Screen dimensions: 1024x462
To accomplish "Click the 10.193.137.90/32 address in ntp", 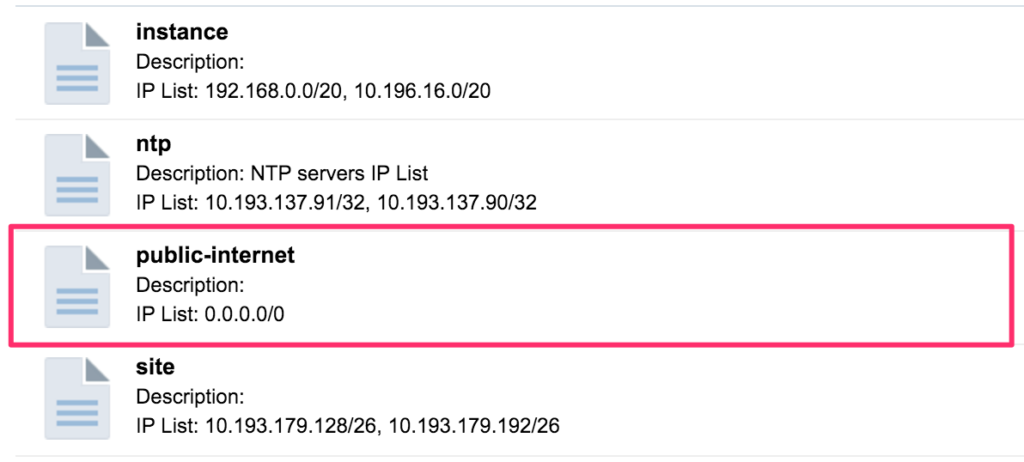I will 456,203.
